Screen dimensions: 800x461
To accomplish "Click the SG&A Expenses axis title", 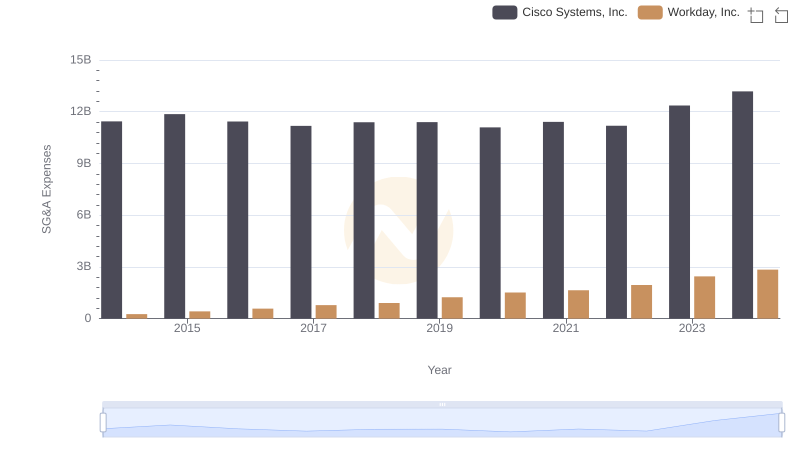I will [46, 189].
